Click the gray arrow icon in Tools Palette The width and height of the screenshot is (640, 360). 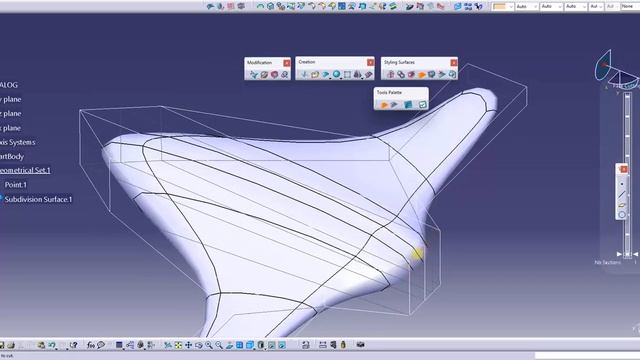394,105
